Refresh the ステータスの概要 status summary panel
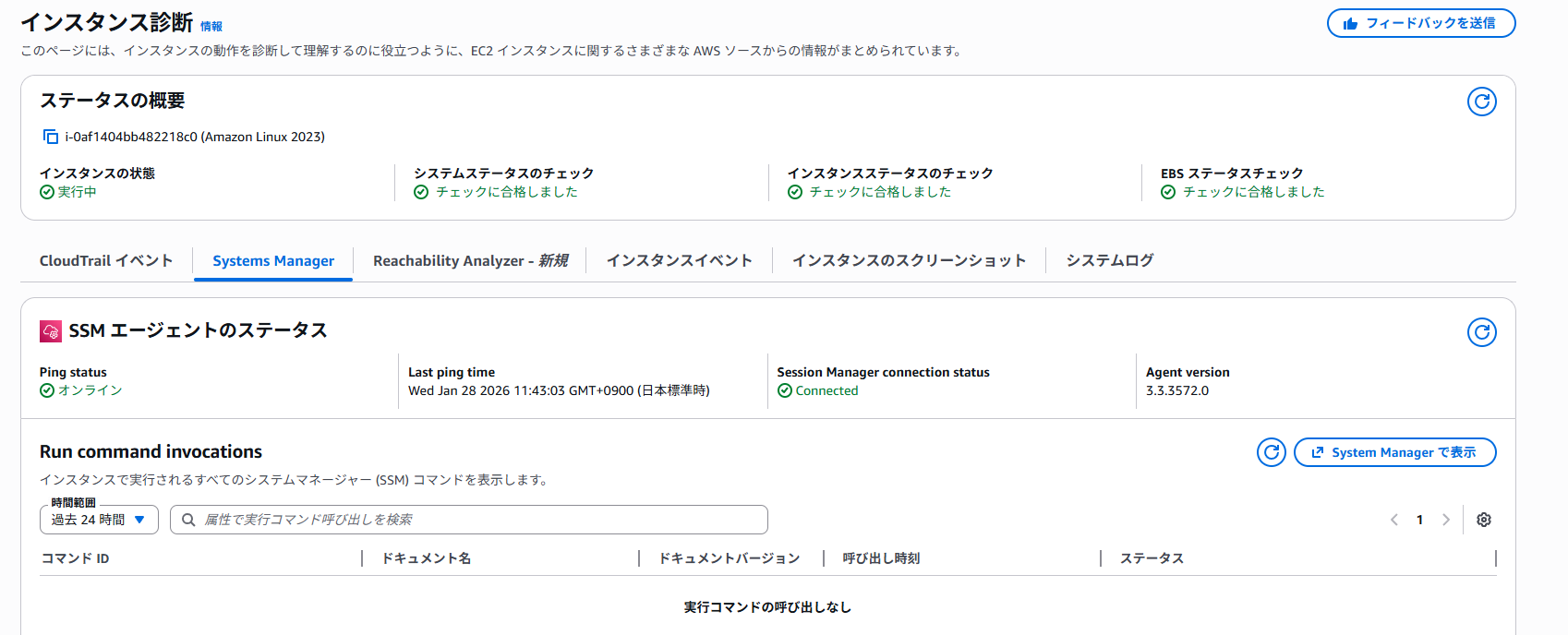 [1481, 102]
